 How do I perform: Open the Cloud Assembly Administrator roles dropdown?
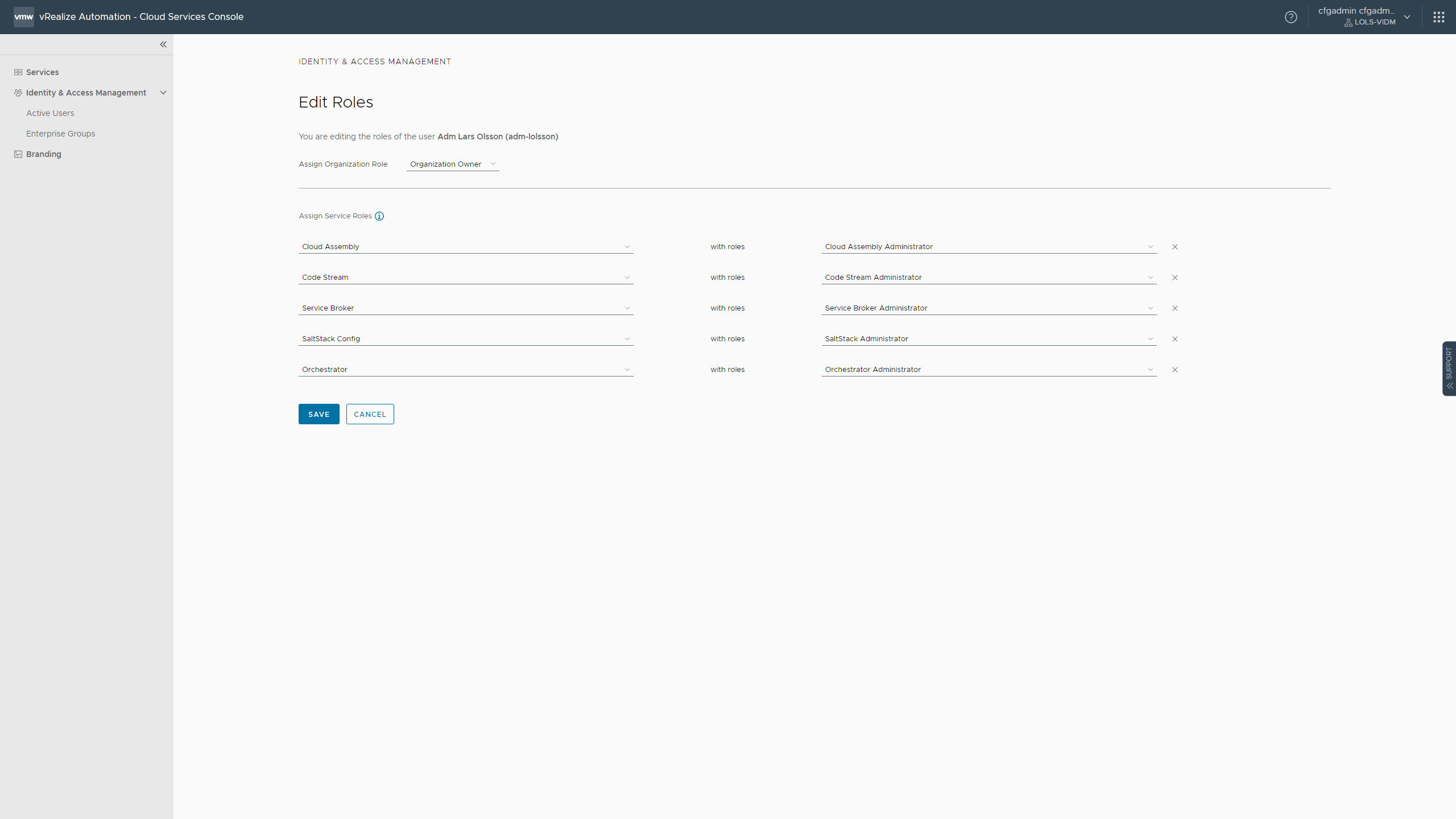coord(989,247)
